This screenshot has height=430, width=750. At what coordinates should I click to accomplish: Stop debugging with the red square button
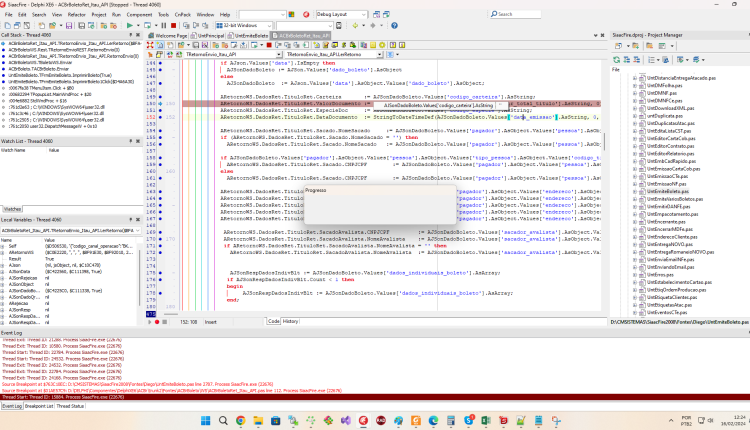(x=173, y=25)
